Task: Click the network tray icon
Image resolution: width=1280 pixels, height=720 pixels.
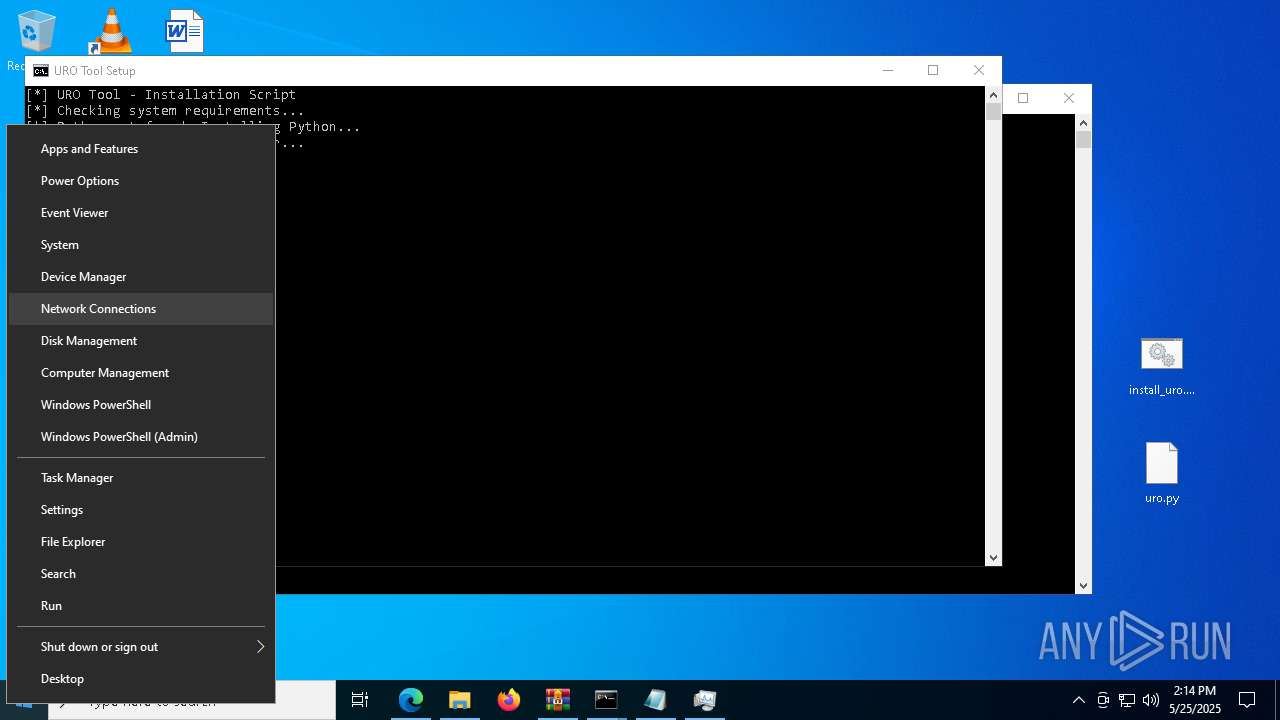Action: 1127,700
